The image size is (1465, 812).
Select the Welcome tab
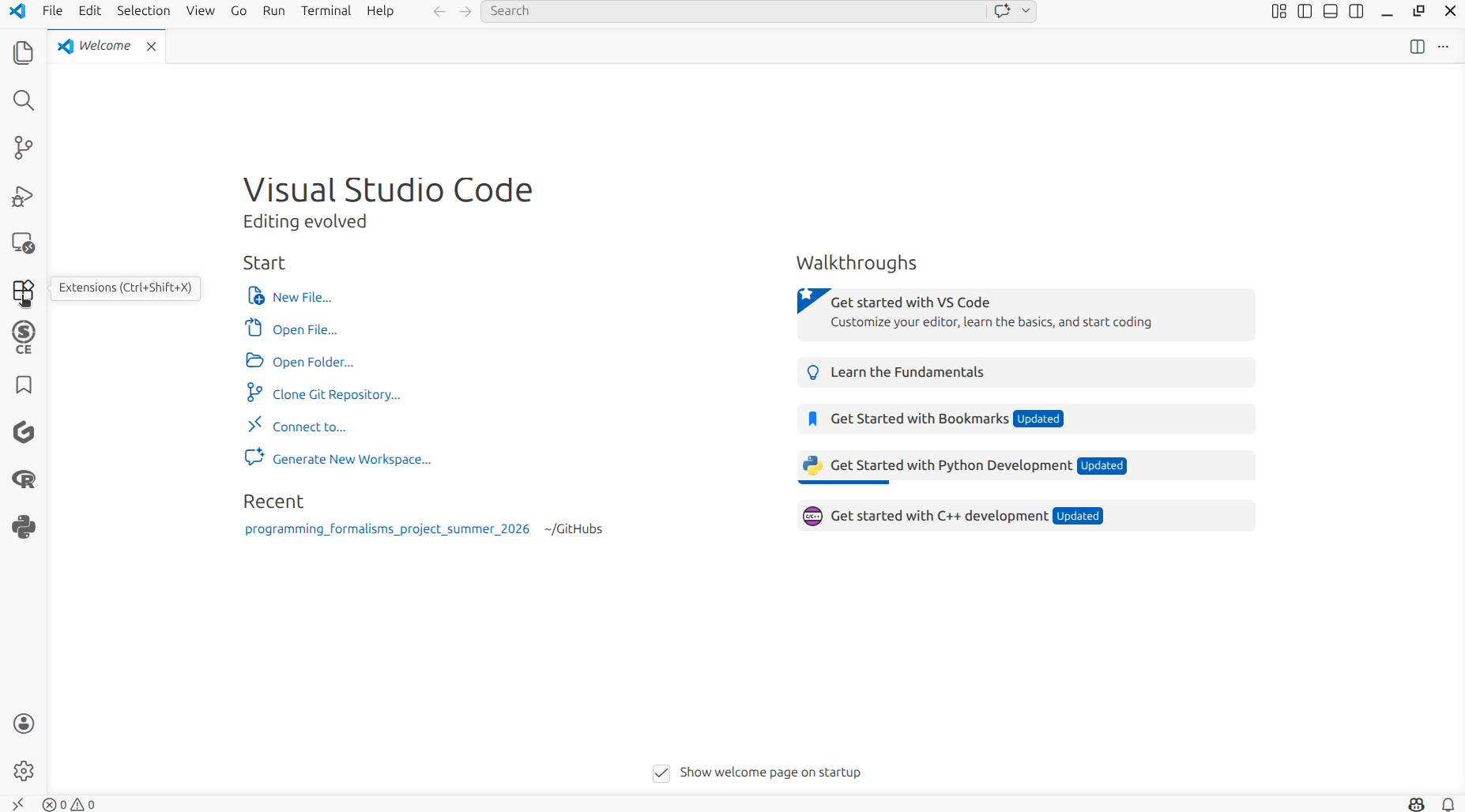pyautogui.click(x=105, y=46)
